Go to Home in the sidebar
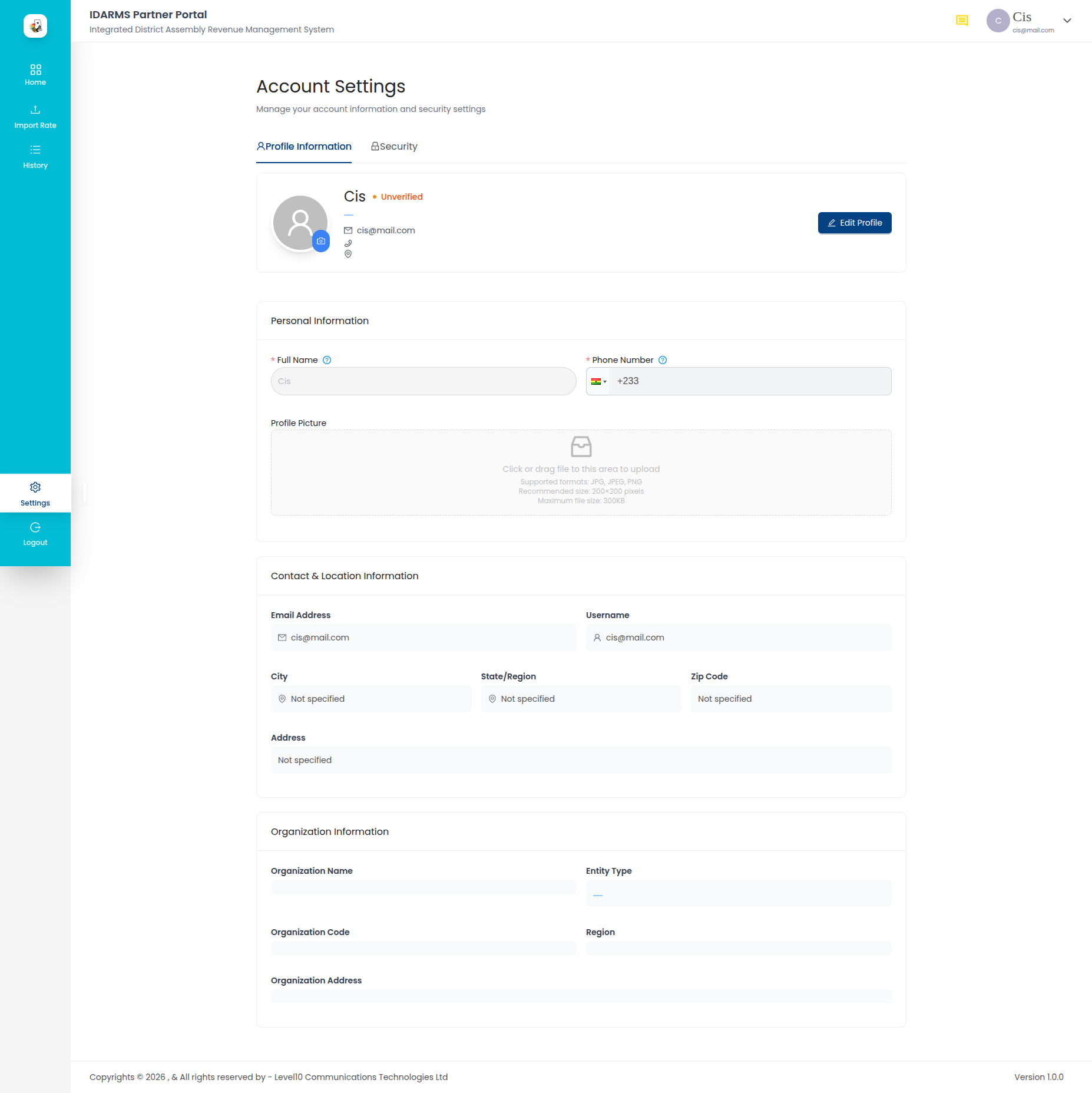 pos(35,75)
